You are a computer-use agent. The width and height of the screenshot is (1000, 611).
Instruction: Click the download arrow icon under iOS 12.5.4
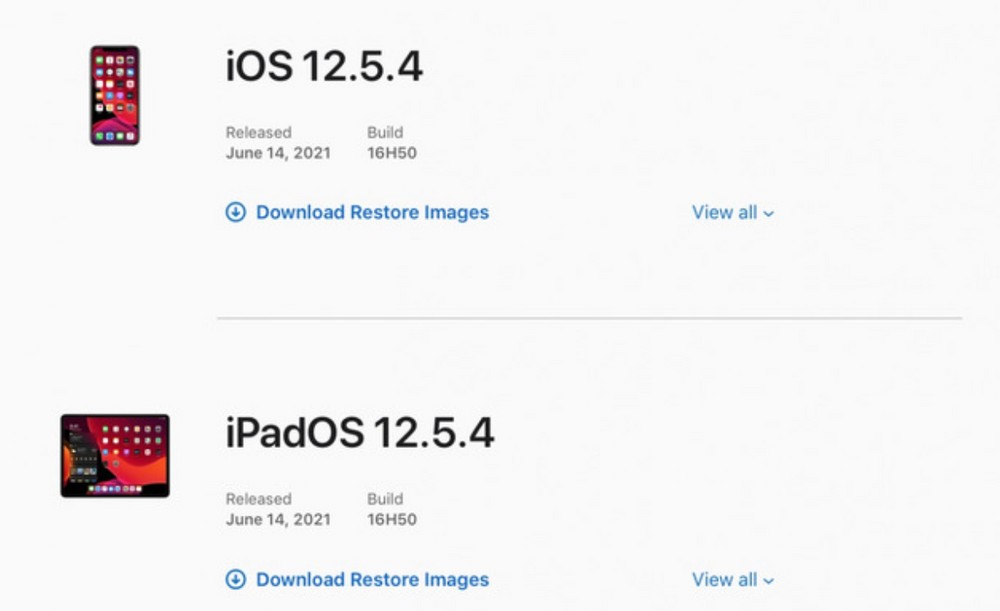[235, 212]
